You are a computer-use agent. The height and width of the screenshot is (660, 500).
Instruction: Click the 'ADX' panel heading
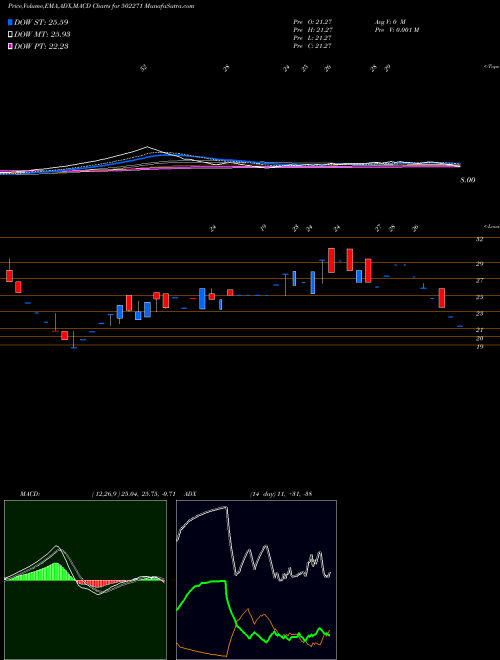click(x=190, y=493)
